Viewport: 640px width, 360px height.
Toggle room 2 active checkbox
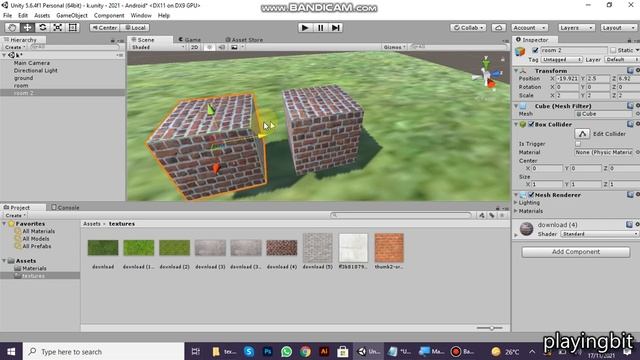pos(535,50)
